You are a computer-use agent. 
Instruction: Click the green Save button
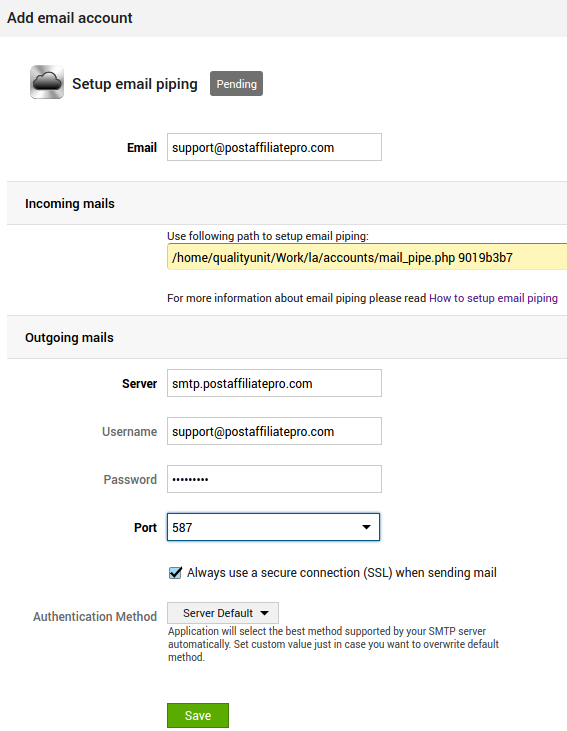(x=198, y=716)
